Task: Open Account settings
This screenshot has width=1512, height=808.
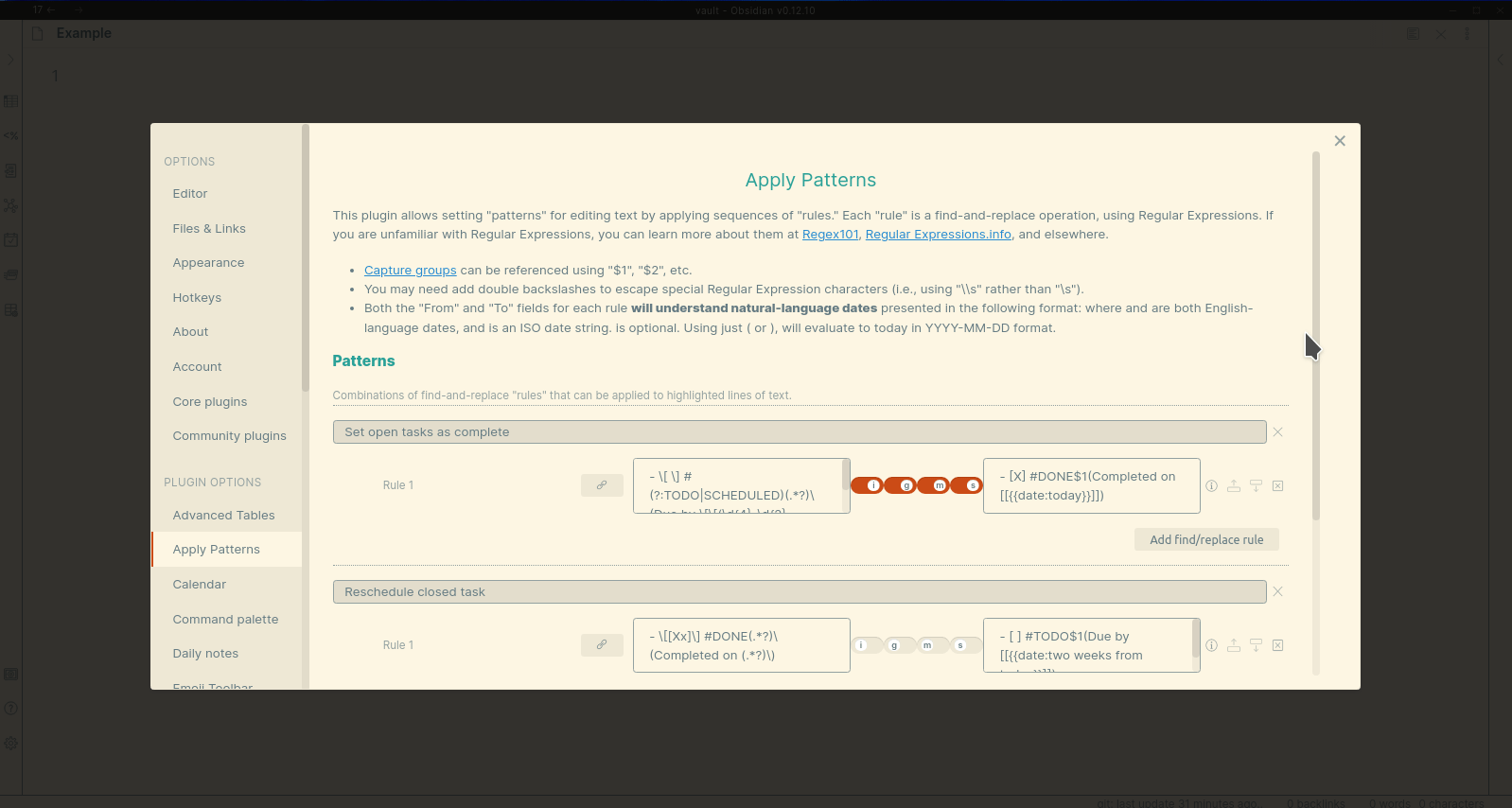Action: tap(226, 367)
